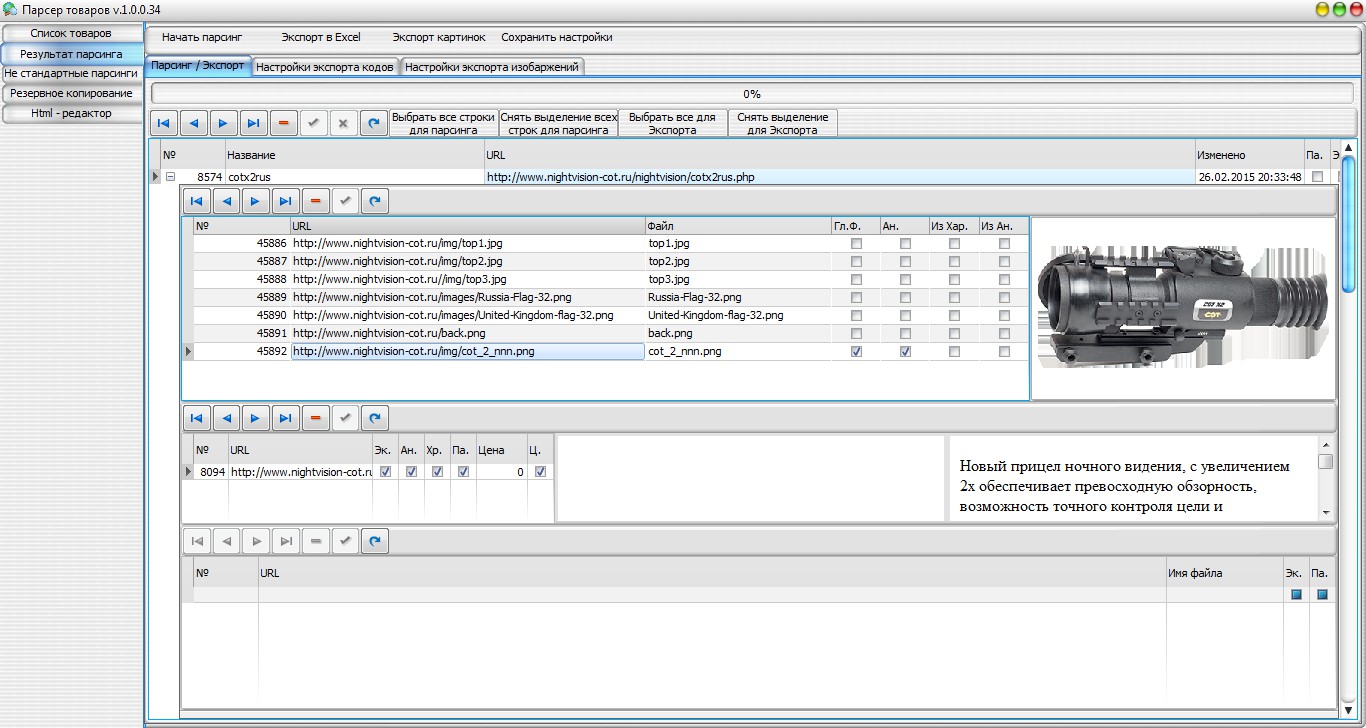Delete record in price table navigator
Screen dimensions: 1366x728
[316, 418]
